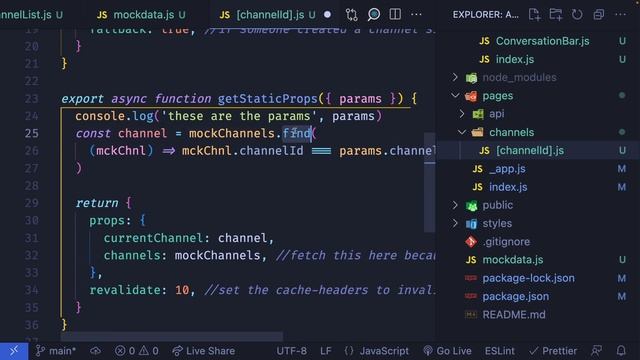The height and width of the screenshot is (360, 640).
Task: Click the unsaved dot on [channelId].js tab
Action: 327,15
